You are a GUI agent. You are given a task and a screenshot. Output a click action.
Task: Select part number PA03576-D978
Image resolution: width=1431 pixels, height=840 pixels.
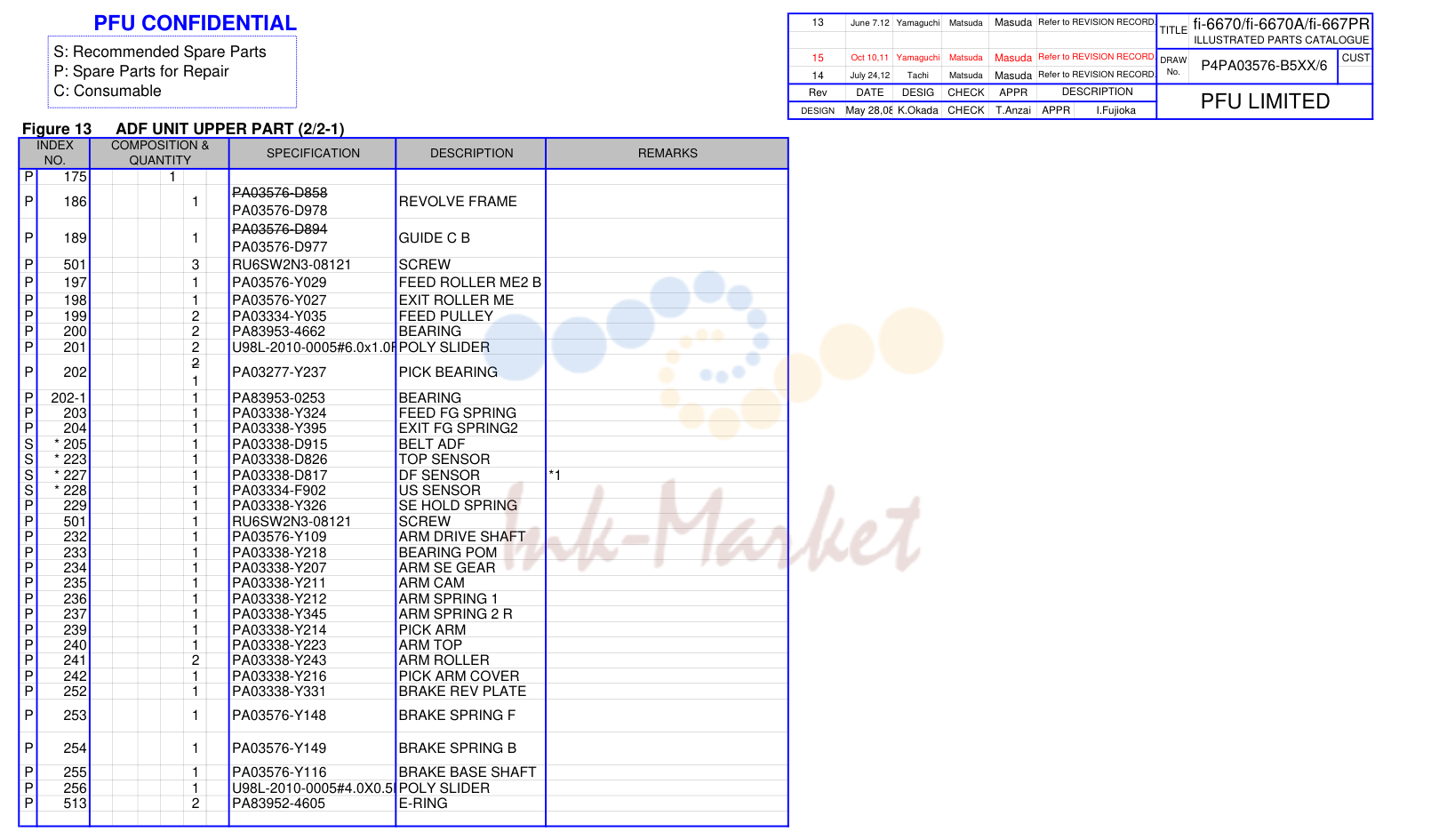coord(279,211)
